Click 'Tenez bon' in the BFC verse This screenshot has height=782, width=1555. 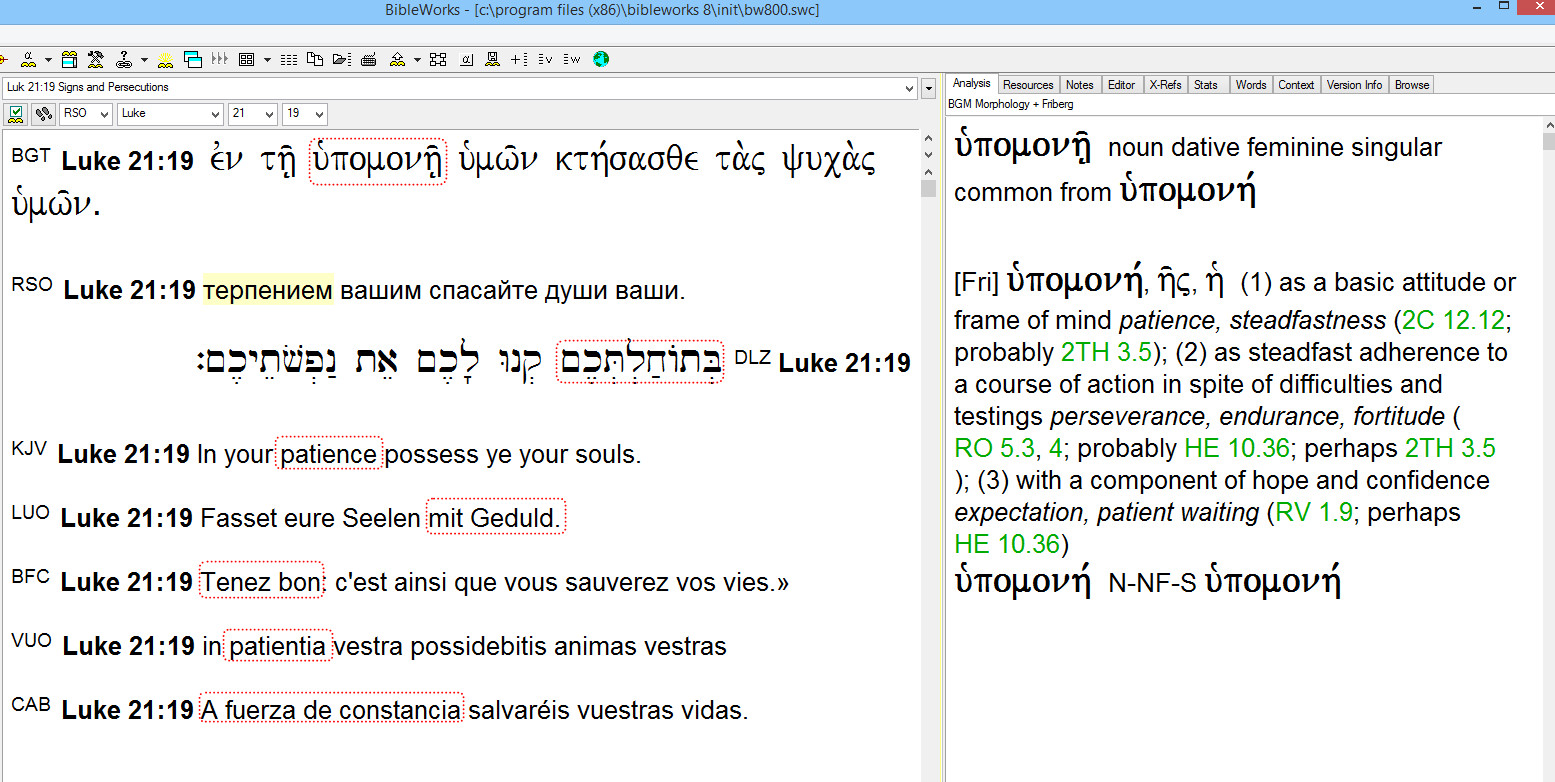pyautogui.click(x=261, y=582)
